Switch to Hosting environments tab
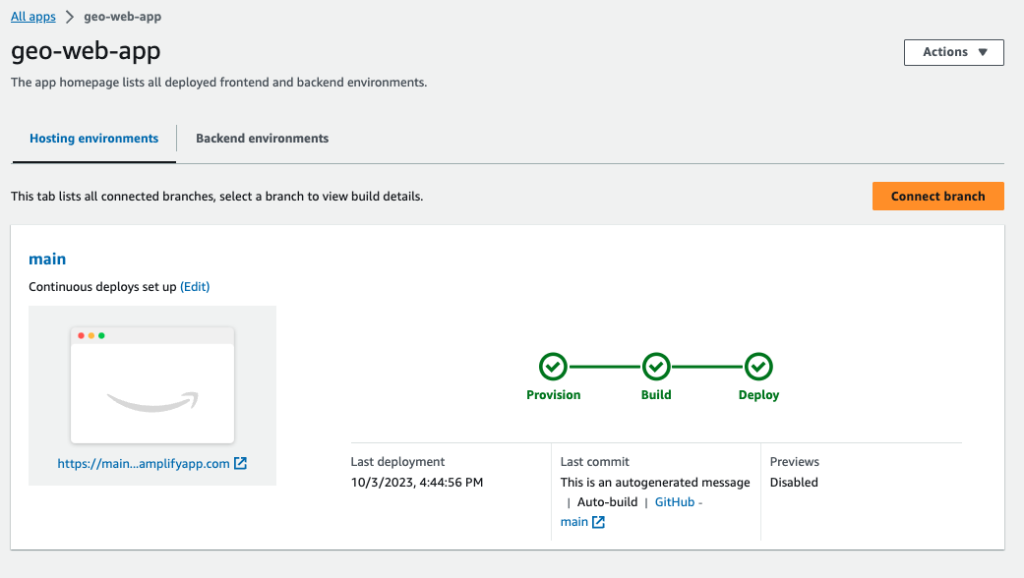The width and height of the screenshot is (1024, 578). pyautogui.click(x=94, y=138)
